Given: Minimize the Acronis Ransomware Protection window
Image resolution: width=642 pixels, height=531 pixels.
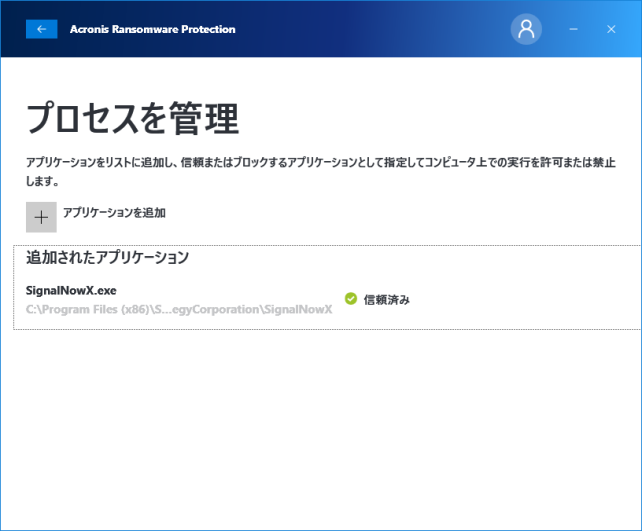Looking at the screenshot, I should (573, 29).
